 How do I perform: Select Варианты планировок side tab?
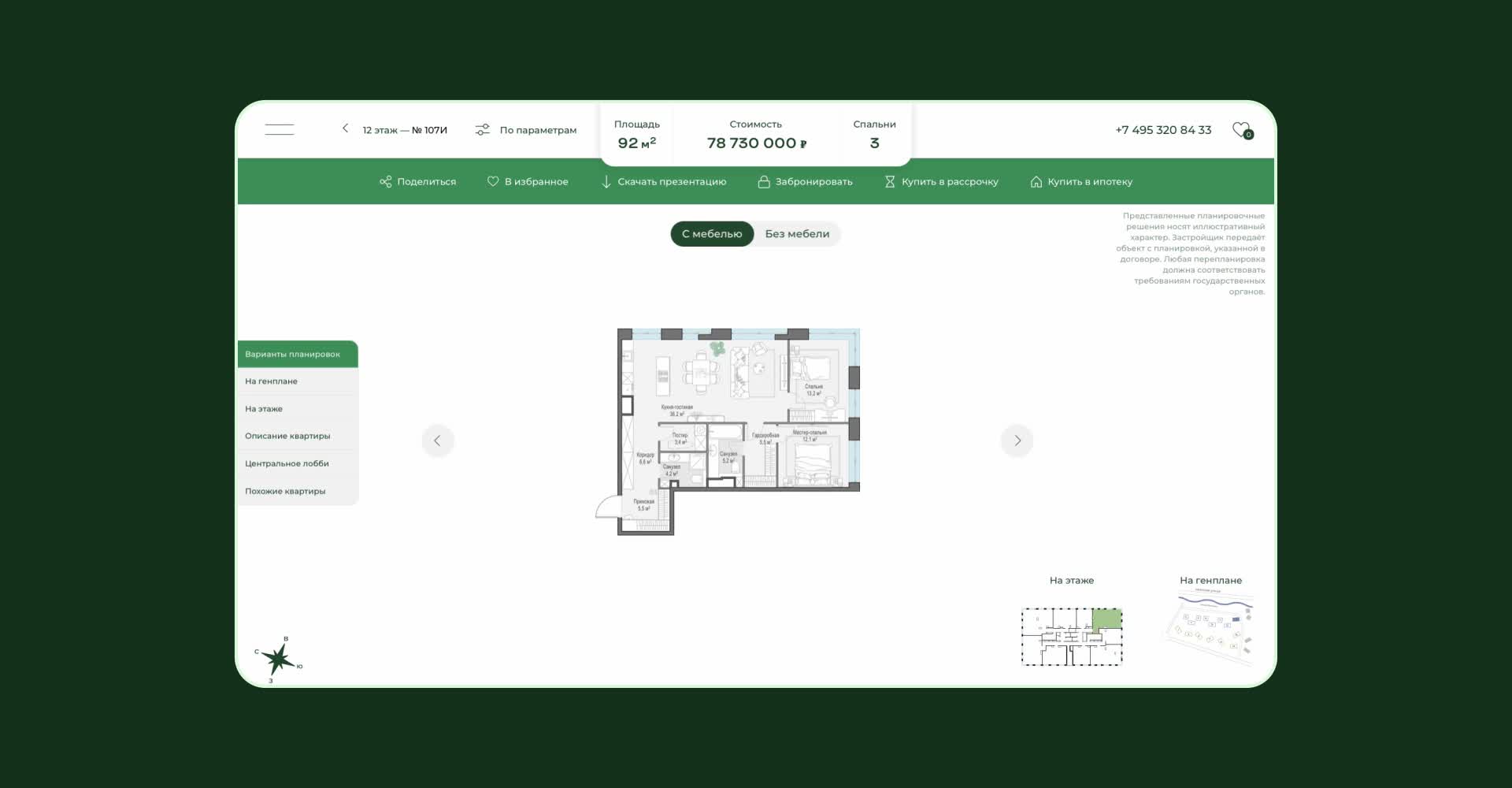click(x=297, y=355)
